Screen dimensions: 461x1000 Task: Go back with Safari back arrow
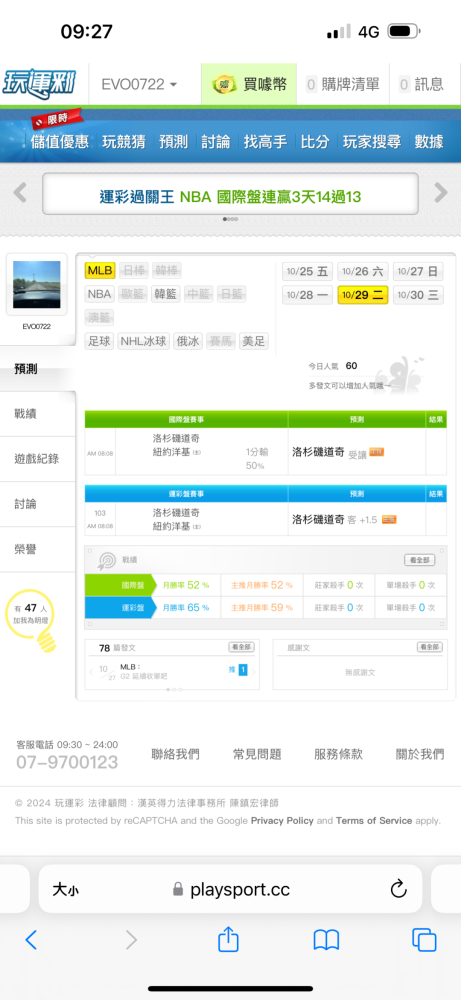[31, 940]
